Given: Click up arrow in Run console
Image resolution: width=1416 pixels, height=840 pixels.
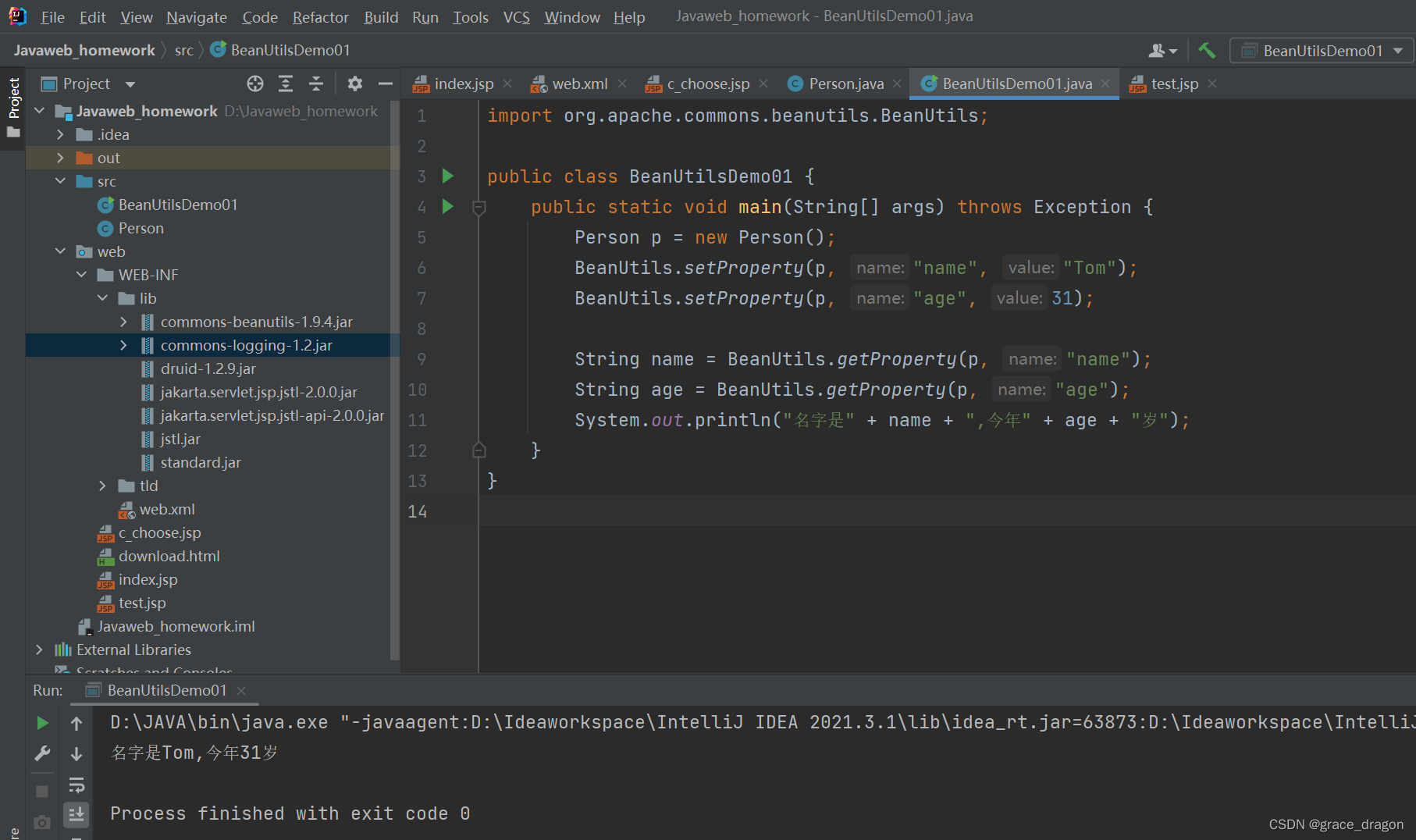Looking at the screenshot, I should pyautogui.click(x=76, y=723).
